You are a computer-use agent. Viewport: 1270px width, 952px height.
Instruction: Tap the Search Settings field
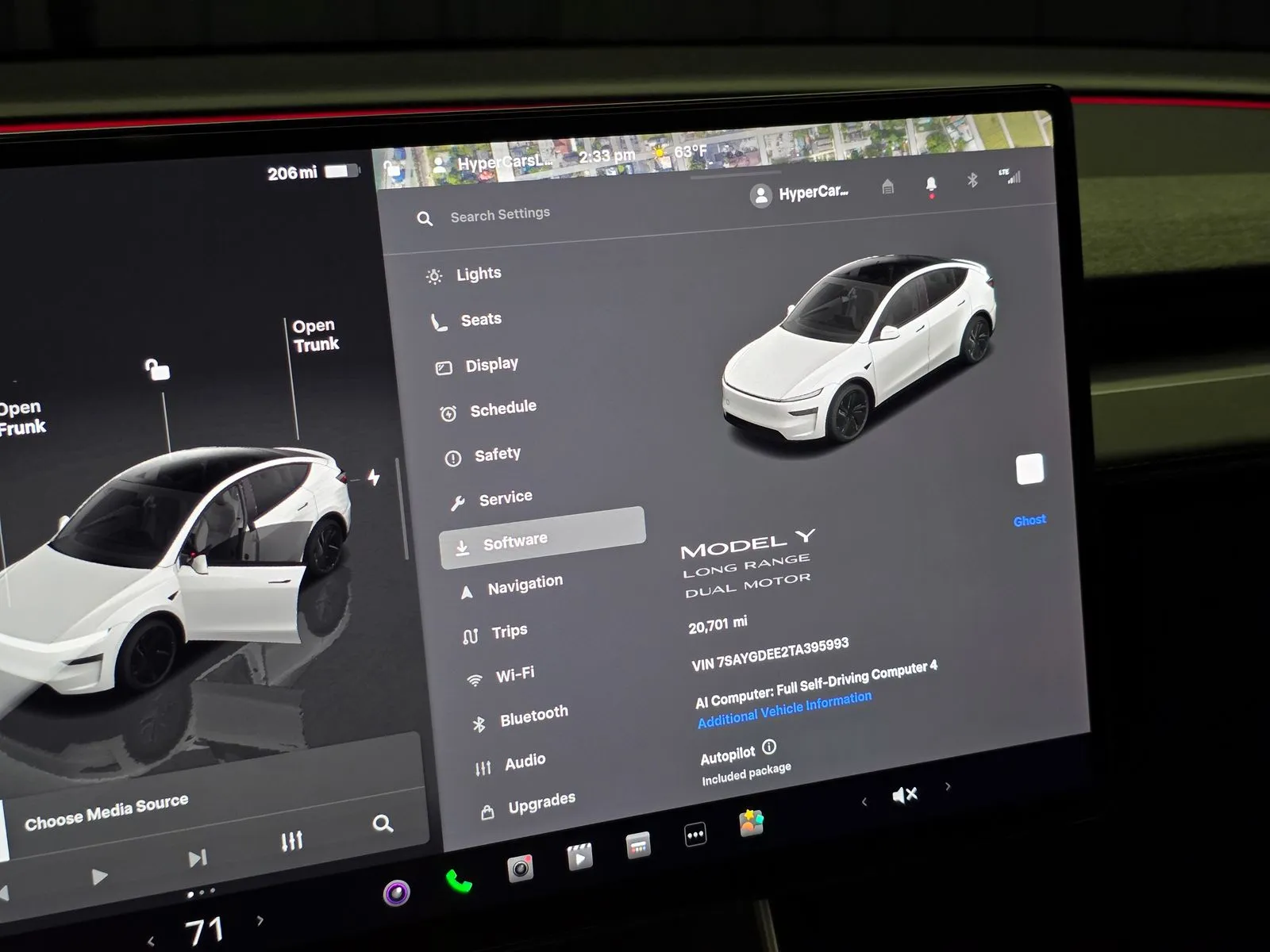click(x=500, y=214)
